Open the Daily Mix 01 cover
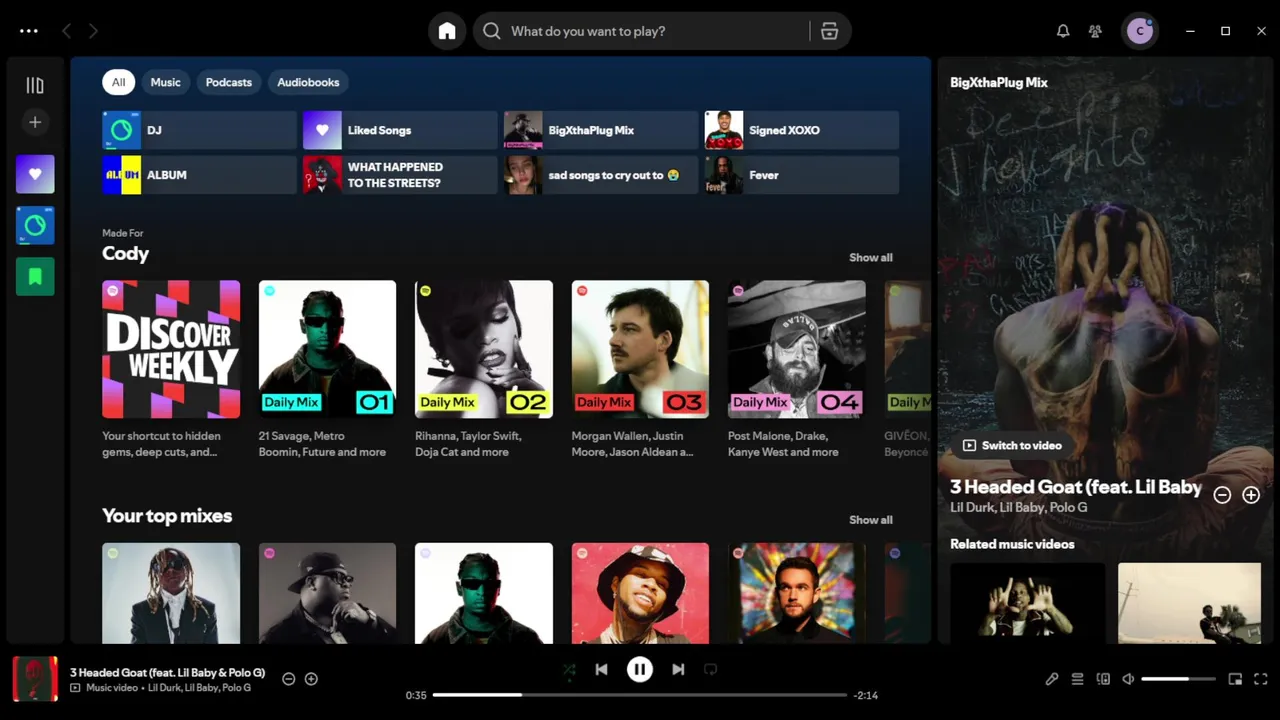 click(327, 349)
